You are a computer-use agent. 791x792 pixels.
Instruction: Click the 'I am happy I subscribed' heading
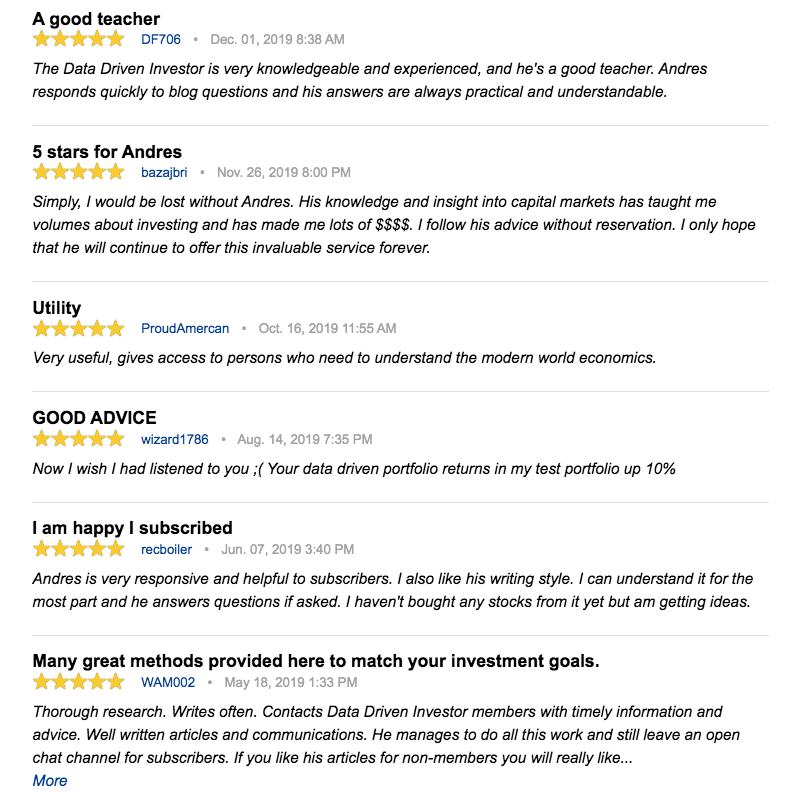(x=132, y=528)
